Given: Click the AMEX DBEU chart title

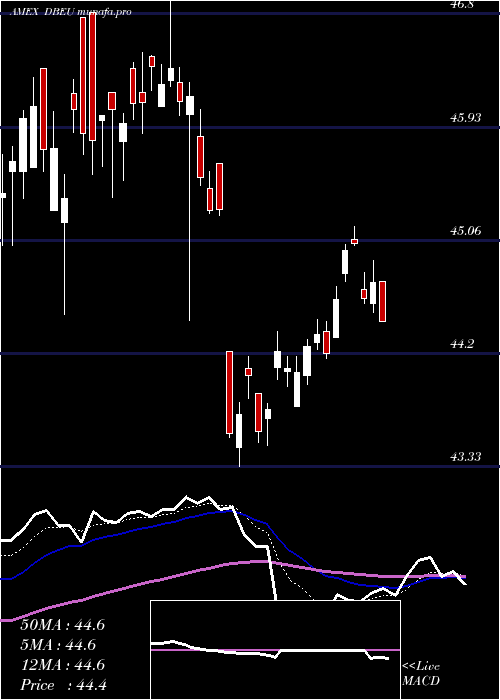Looking at the screenshot, I should 69,12.
